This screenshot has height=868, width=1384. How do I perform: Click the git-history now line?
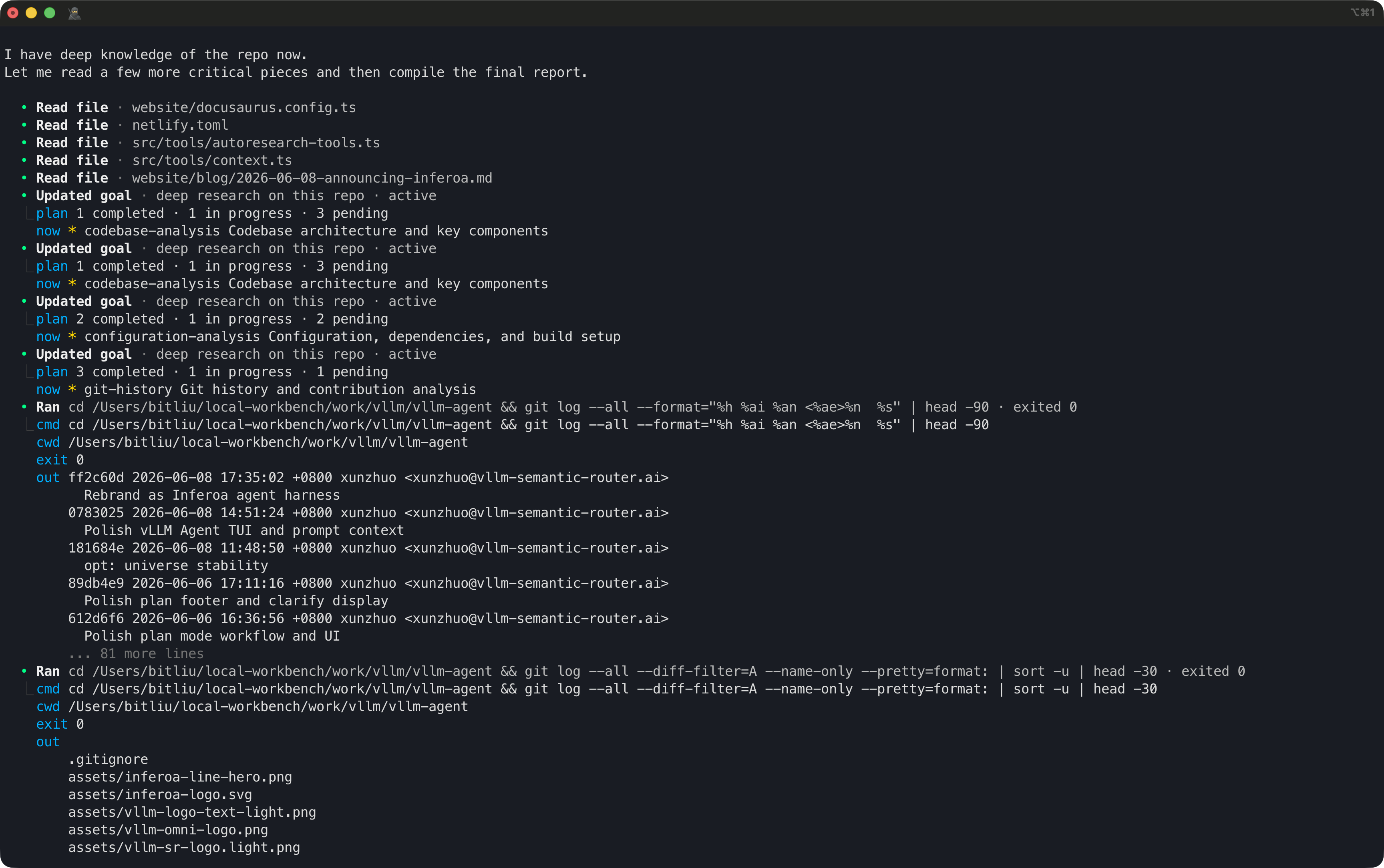click(x=256, y=389)
